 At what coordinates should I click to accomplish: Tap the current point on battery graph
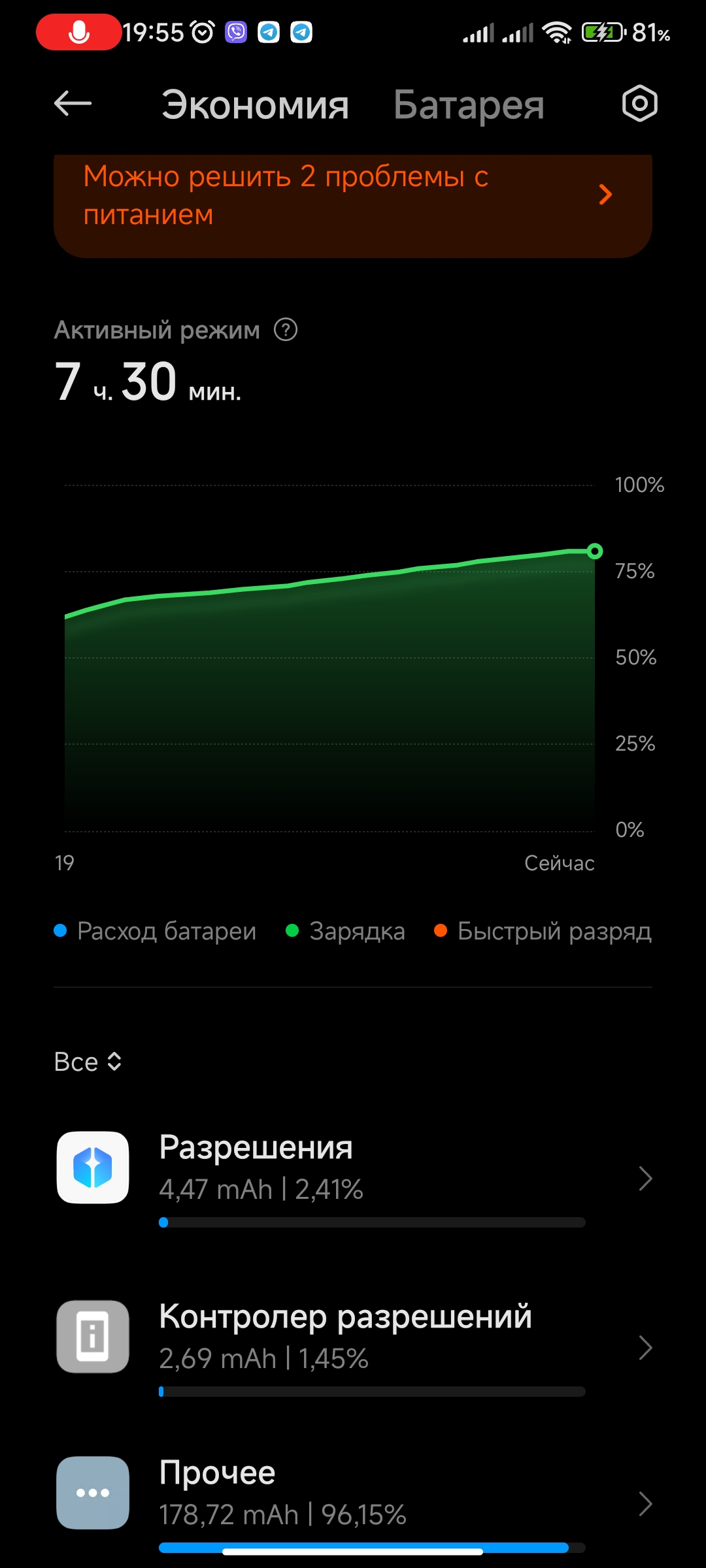595,551
